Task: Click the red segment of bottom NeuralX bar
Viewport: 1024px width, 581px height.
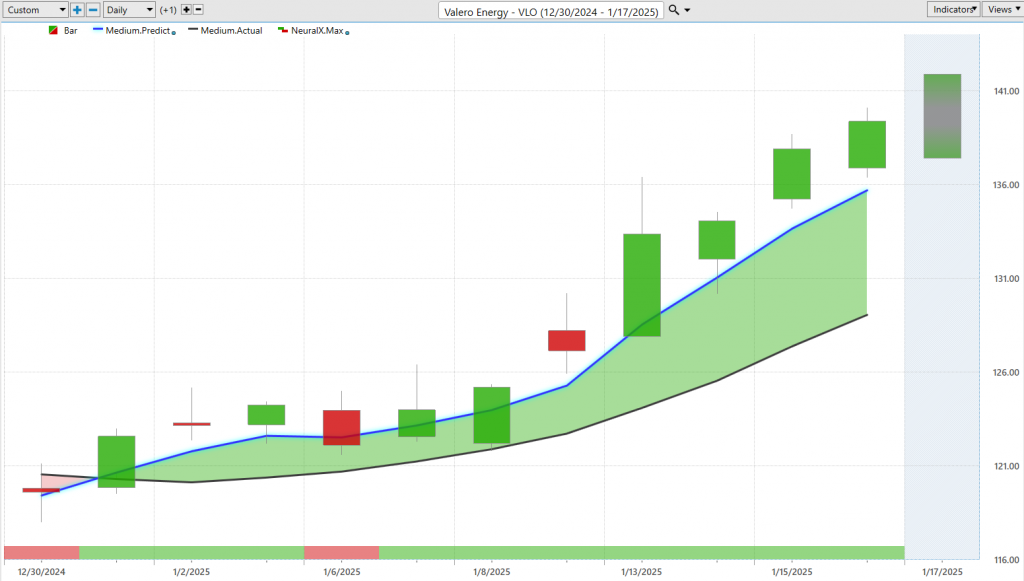Action: 41,553
